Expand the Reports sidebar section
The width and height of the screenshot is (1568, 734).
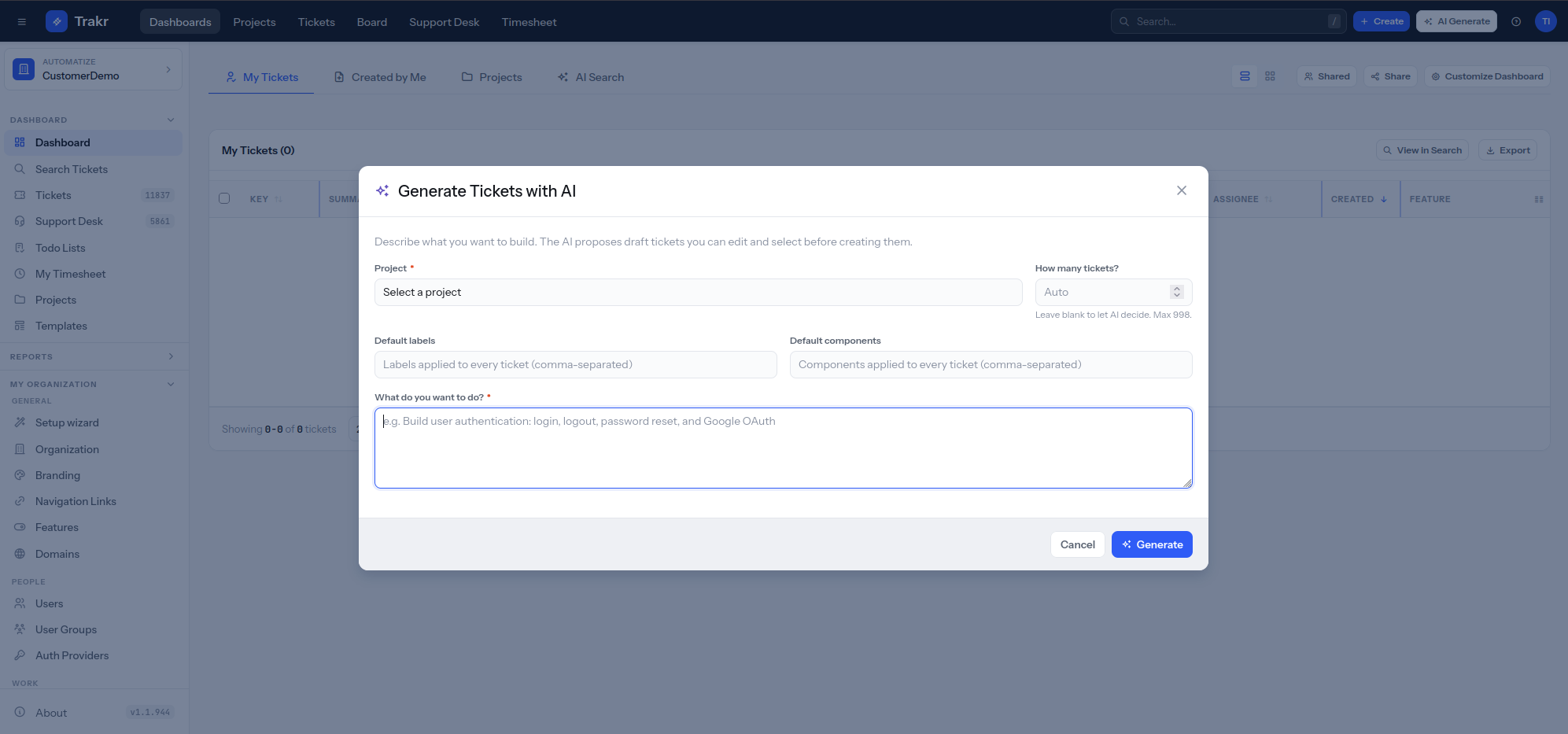(x=171, y=356)
